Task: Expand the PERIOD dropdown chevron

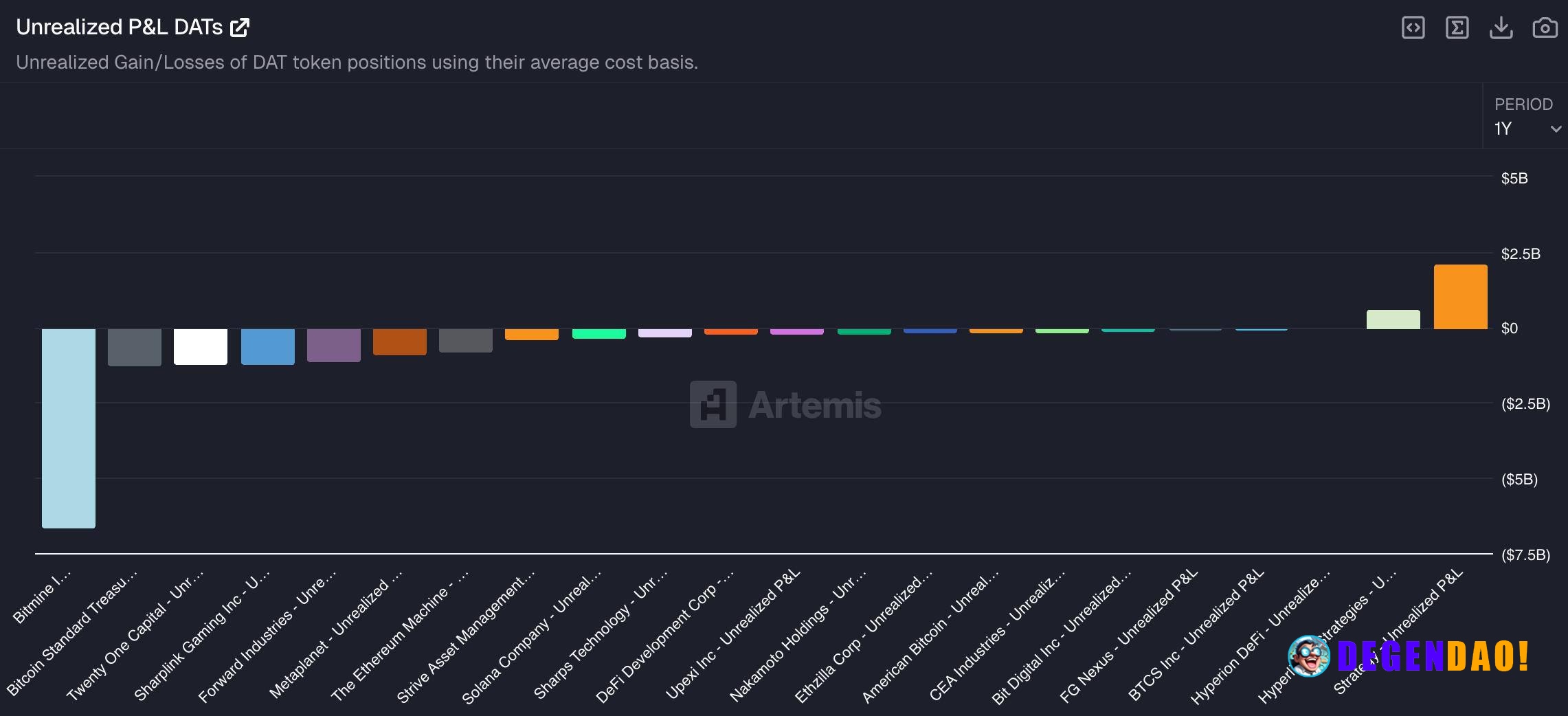Action: point(1556,129)
